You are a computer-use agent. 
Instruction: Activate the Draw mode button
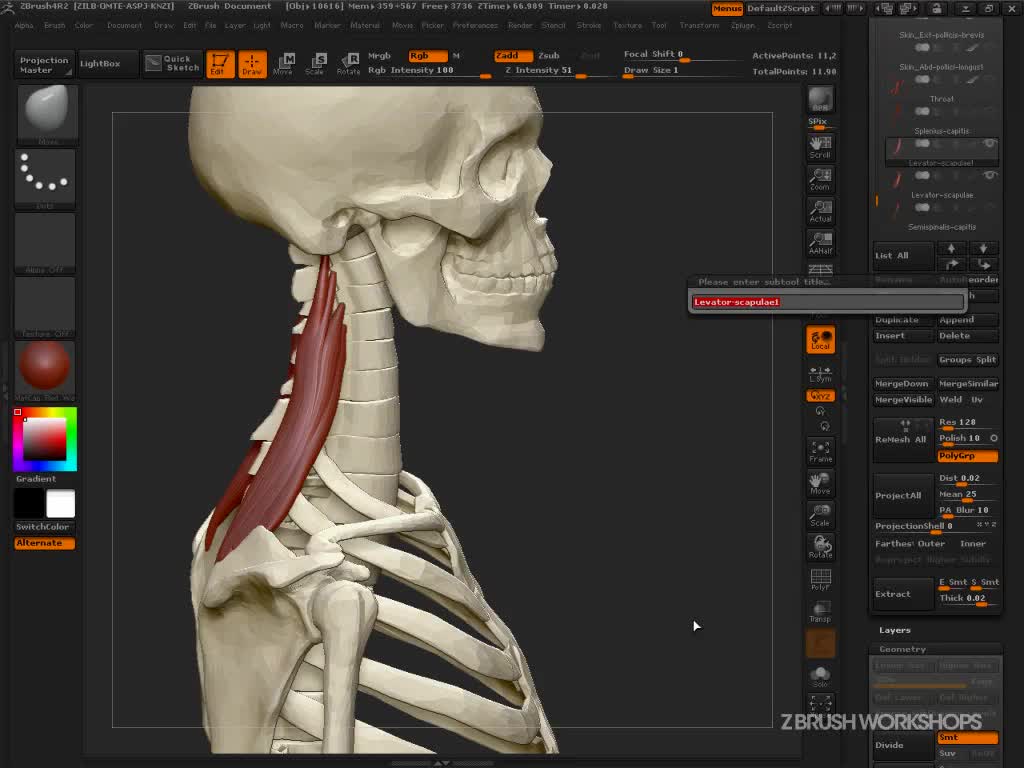coord(252,64)
